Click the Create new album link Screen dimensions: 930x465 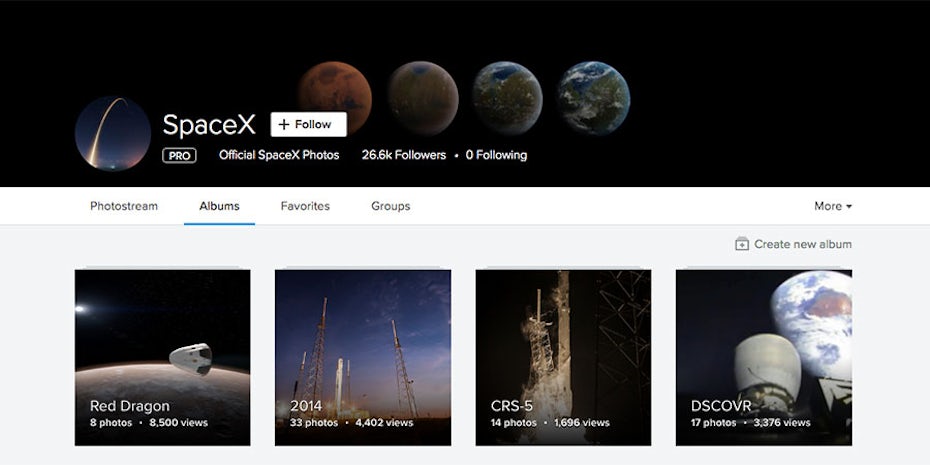pos(802,244)
